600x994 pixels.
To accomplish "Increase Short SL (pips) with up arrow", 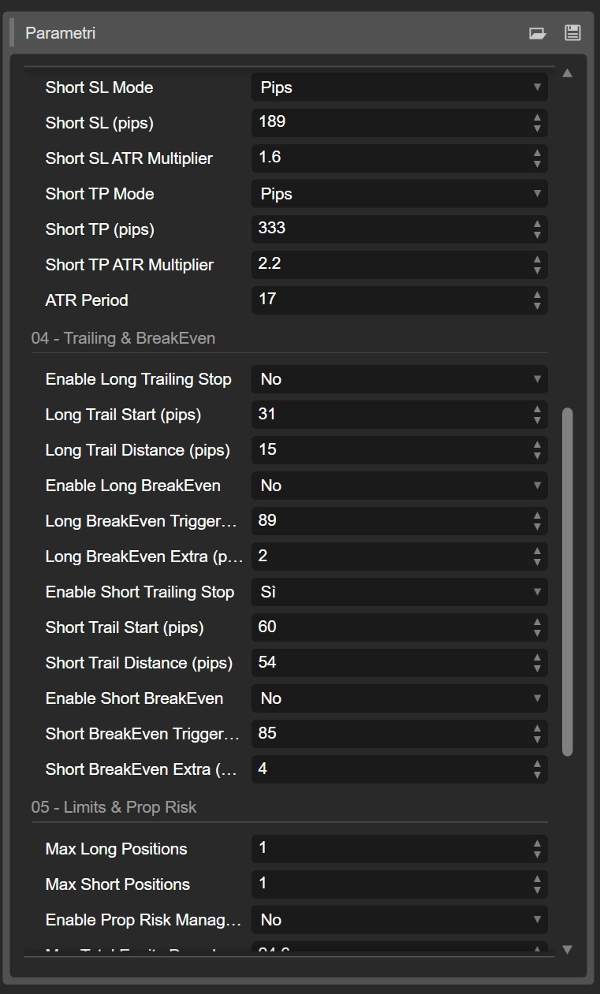I will [x=538, y=117].
